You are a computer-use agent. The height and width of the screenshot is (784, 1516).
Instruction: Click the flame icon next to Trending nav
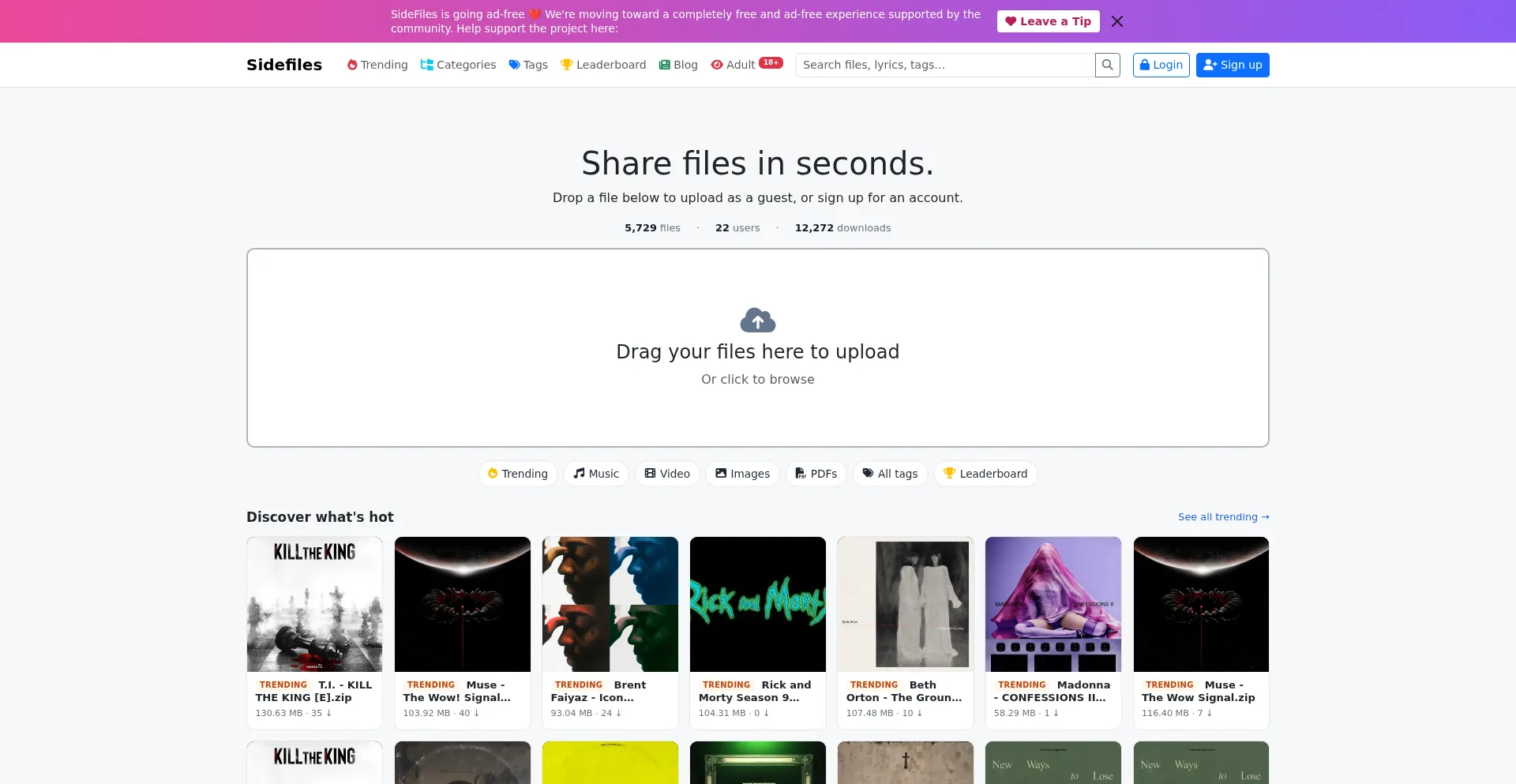pyautogui.click(x=352, y=65)
